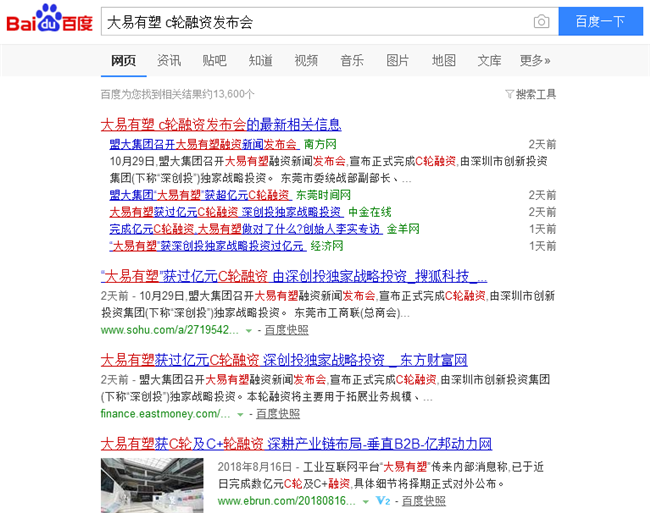The image size is (650, 513).
Task: Open the 贴吧 tab
Action: click(x=214, y=61)
